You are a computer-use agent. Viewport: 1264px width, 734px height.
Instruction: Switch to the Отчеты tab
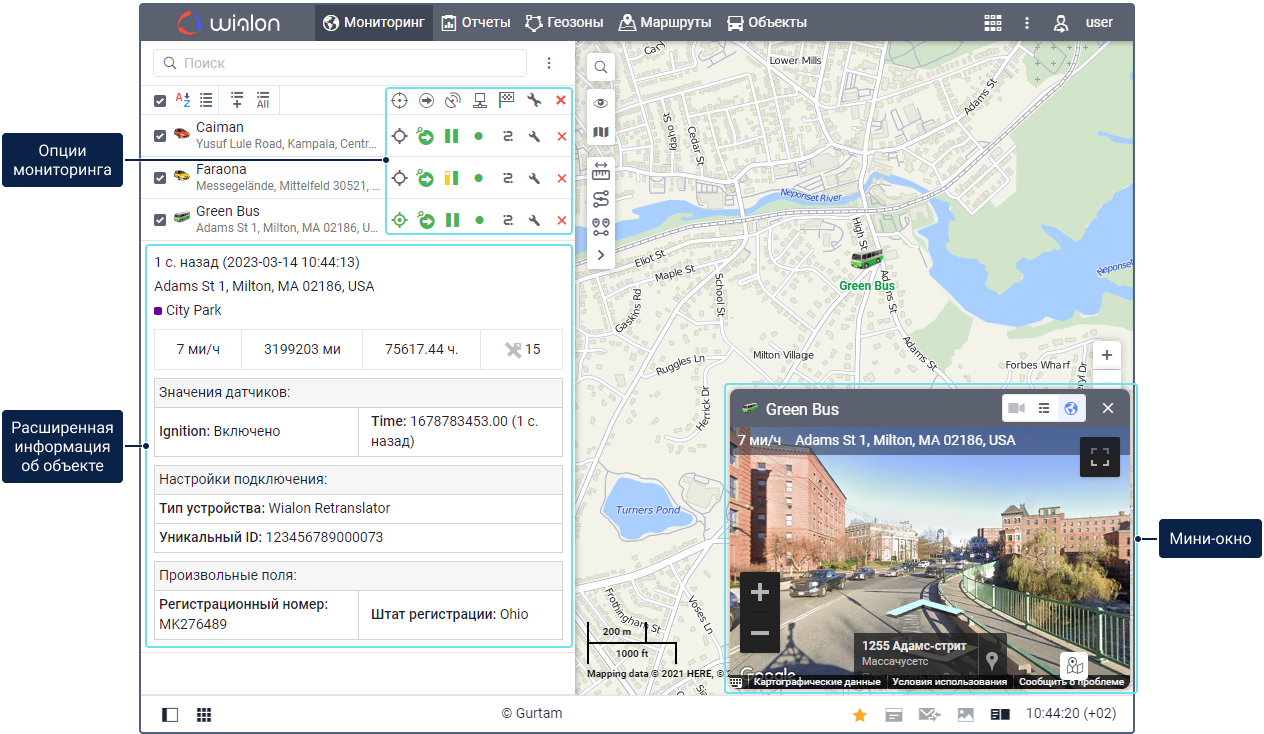pos(476,22)
